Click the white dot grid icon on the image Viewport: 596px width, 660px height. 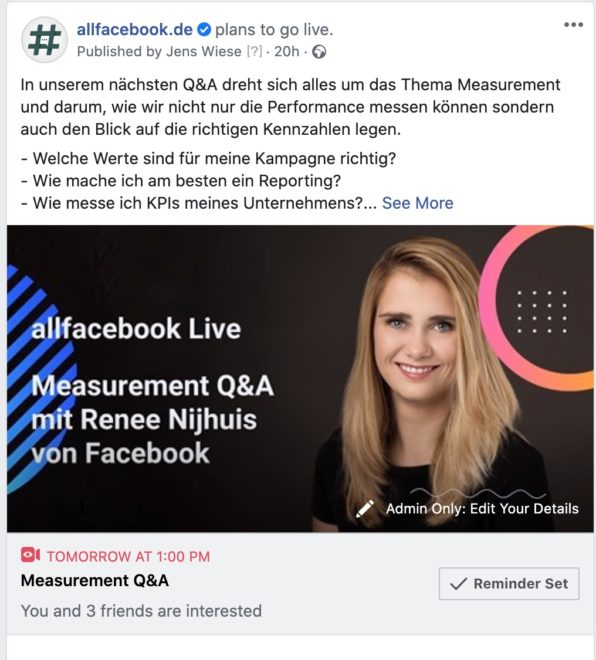coord(542,311)
